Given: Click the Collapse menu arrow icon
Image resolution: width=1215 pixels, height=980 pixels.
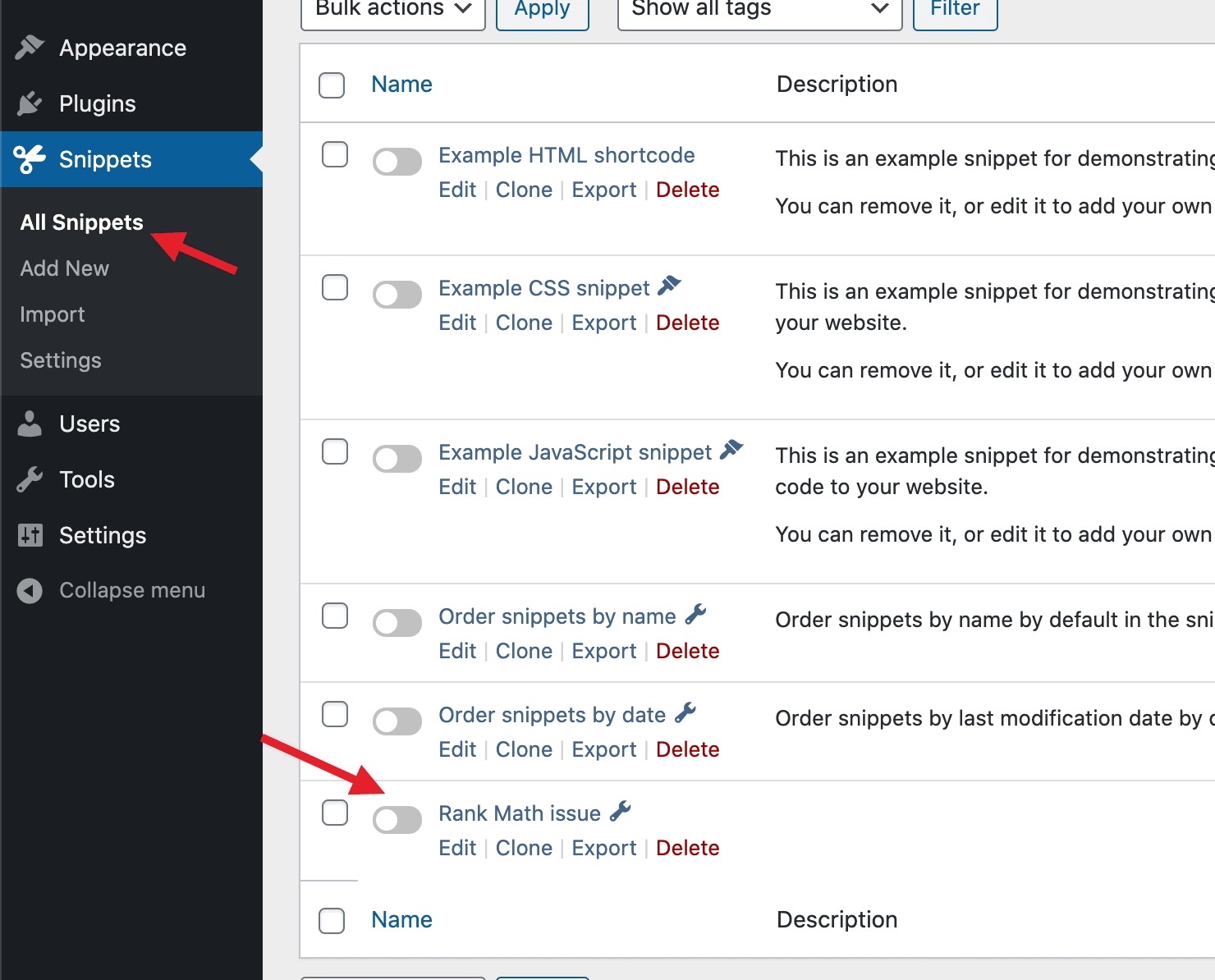Looking at the screenshot, I should [x=30, y=590].
